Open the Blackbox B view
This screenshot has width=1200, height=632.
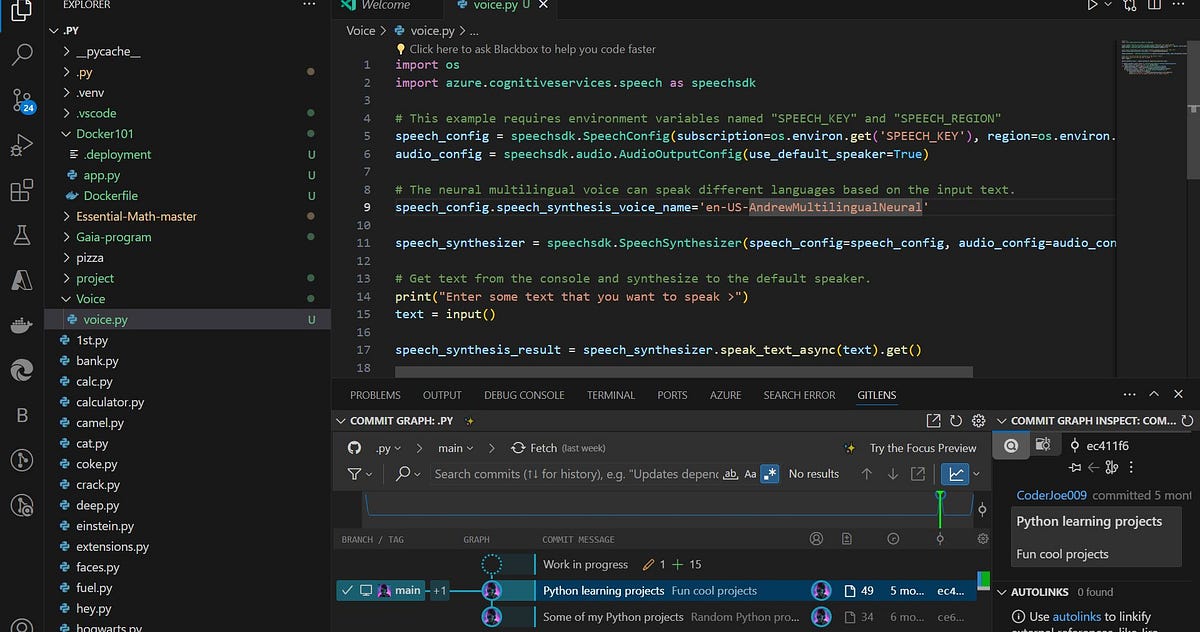(22, 416)
